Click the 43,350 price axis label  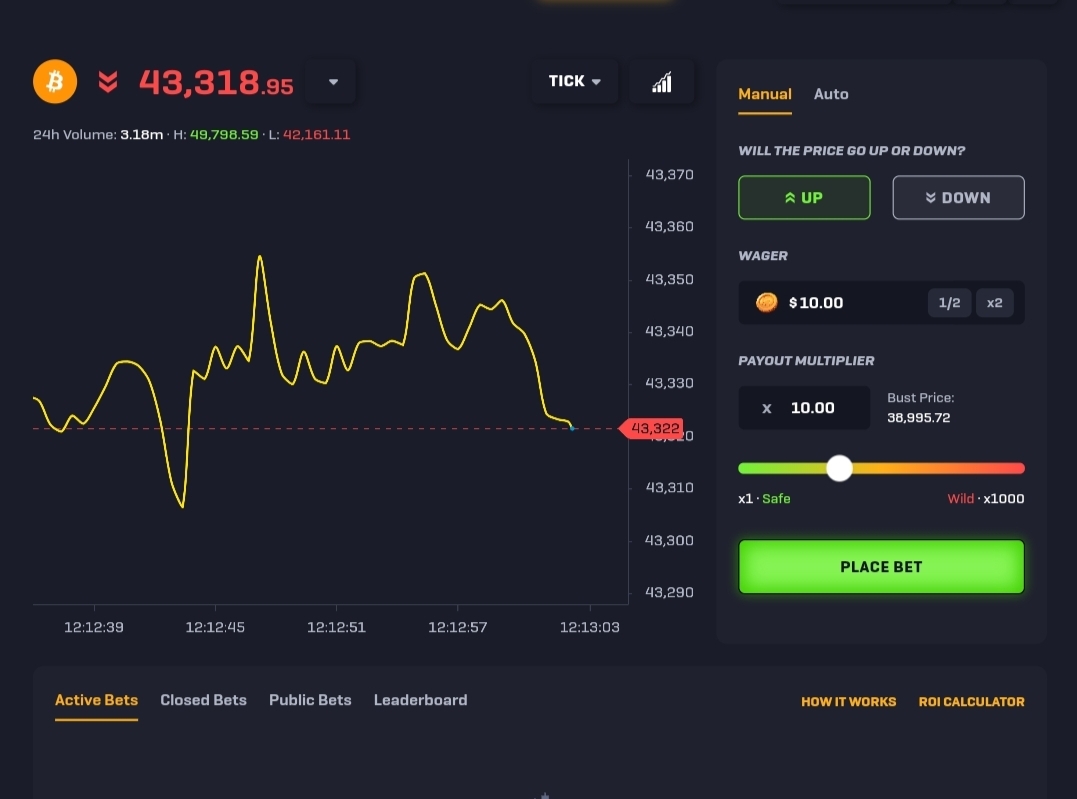point(669,280)
